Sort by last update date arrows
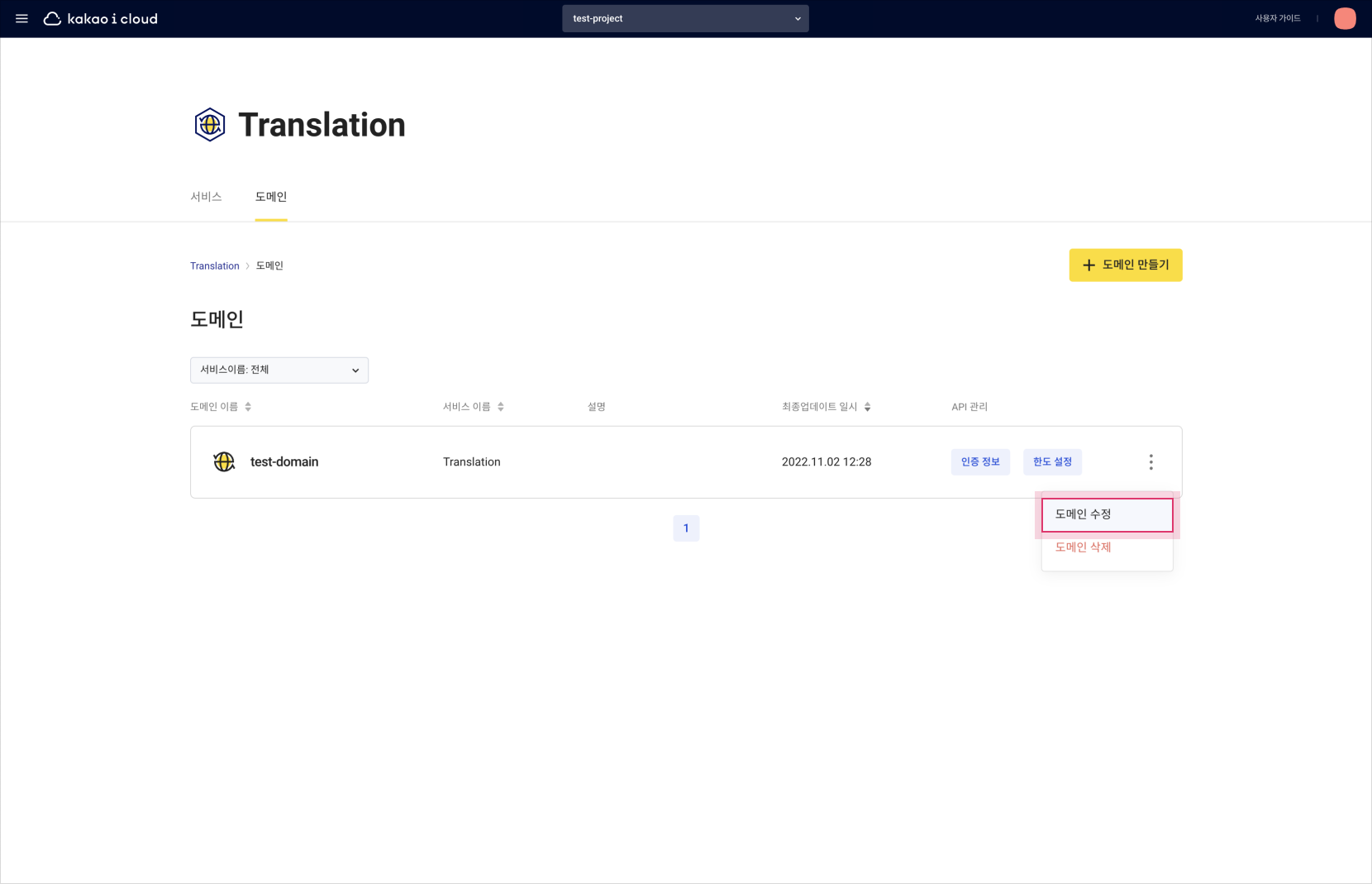The image size is (1372, 884). pyautogui.click(x=867, y=407)
